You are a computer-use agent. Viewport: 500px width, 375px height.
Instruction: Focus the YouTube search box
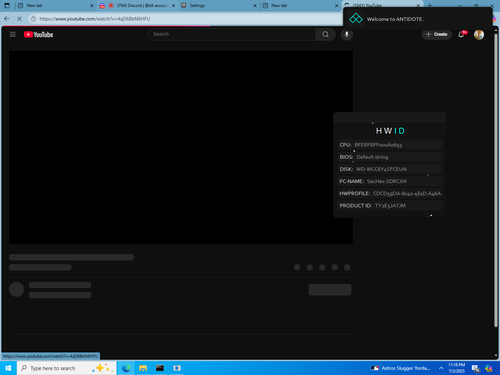tap(232, 34)
